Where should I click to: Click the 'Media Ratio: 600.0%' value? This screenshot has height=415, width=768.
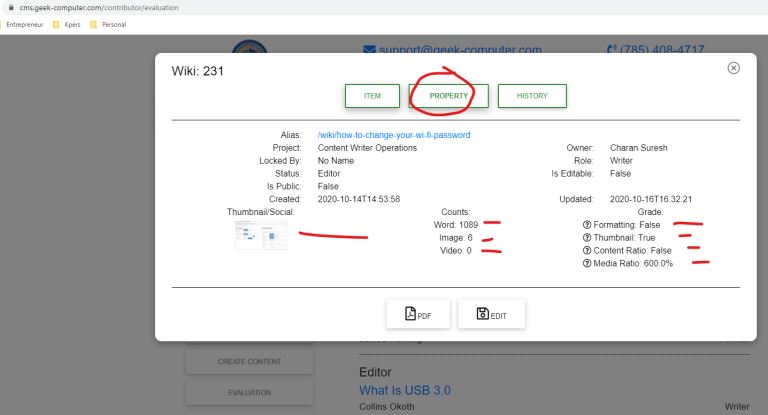[x=633, y=263]
